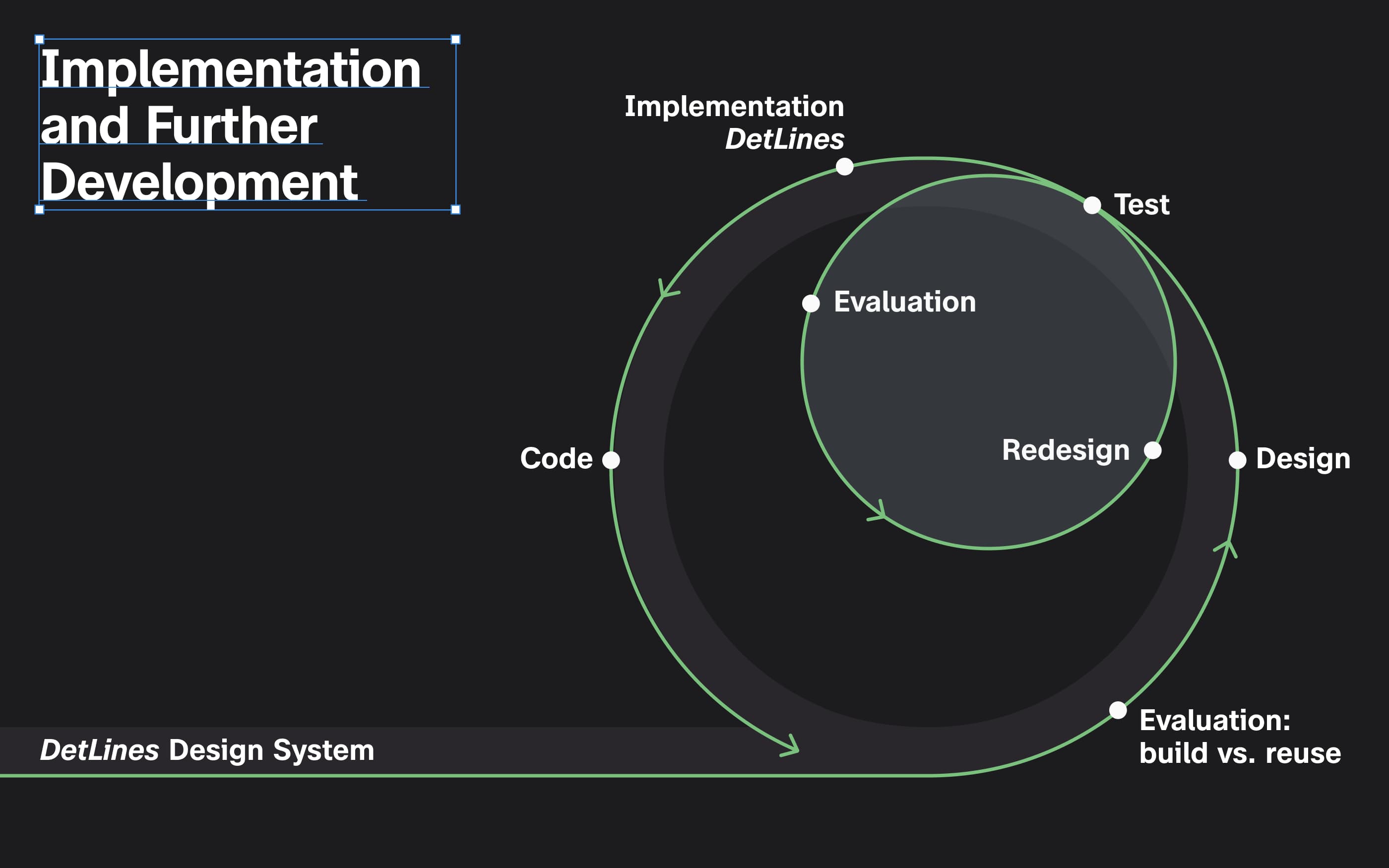This screenshot has height=868, width=1389.
Task: Select the "Design" label on the right
Action: click(1303, 459)
